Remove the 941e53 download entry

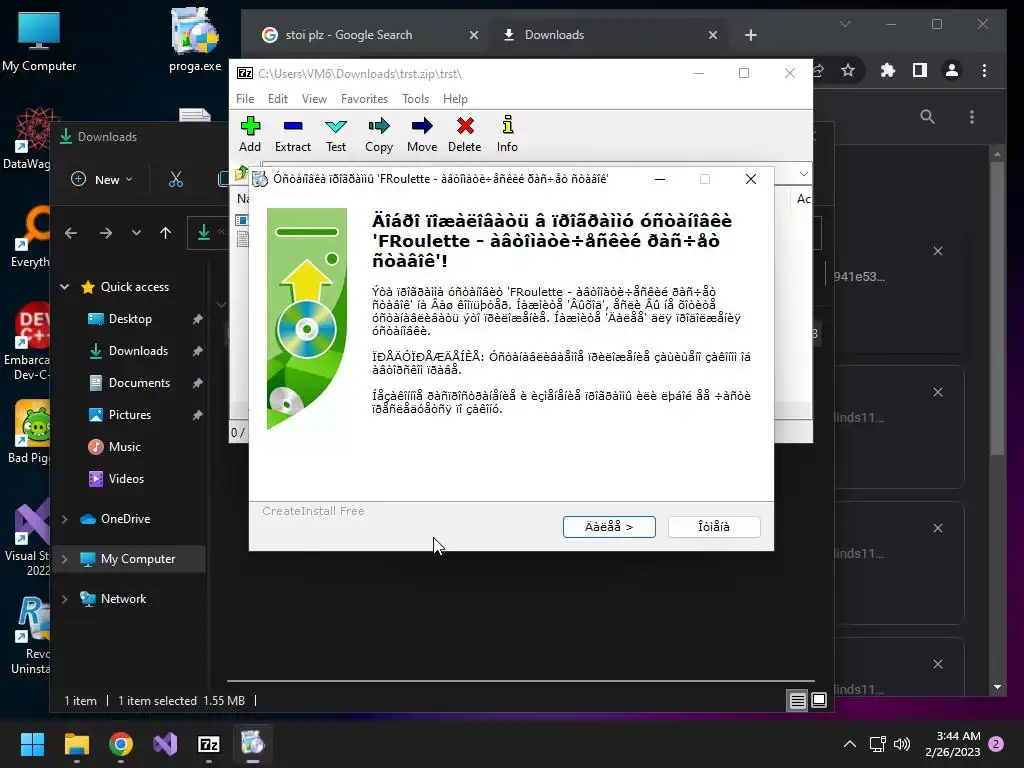tap(938, 251)
